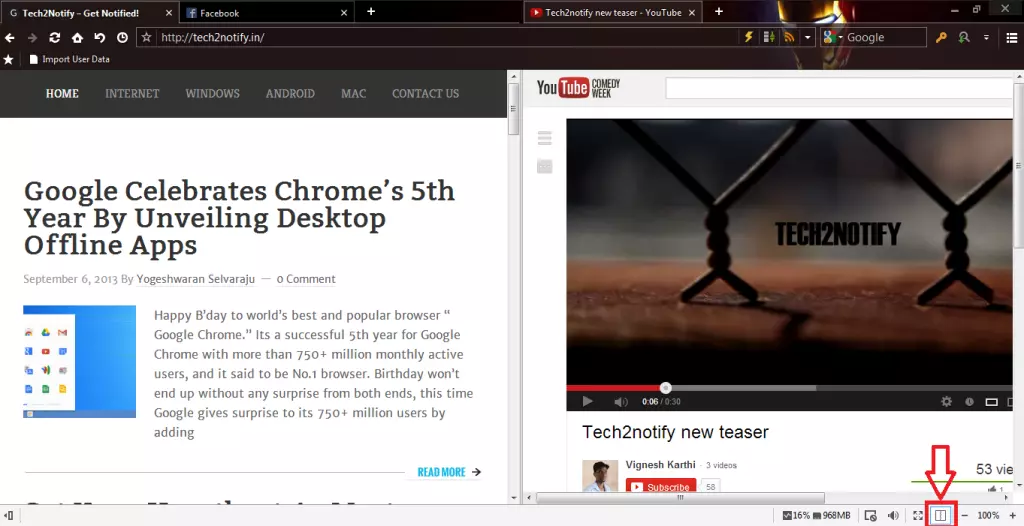Click the left pane vertical scrollbar
The width and height of the screenshot is (1024, 526).
514,108
